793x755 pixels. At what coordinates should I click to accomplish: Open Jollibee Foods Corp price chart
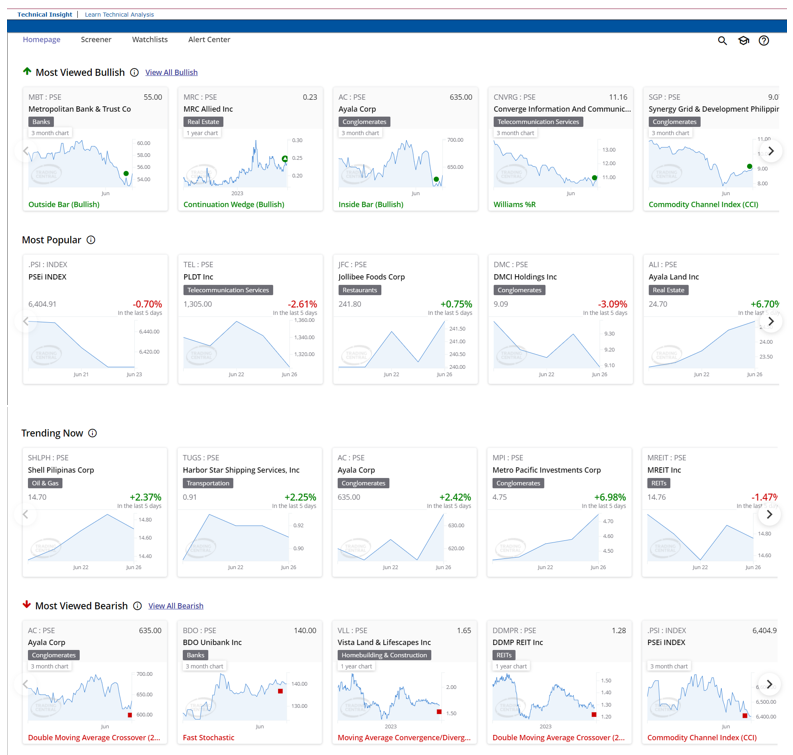point(391,344)
